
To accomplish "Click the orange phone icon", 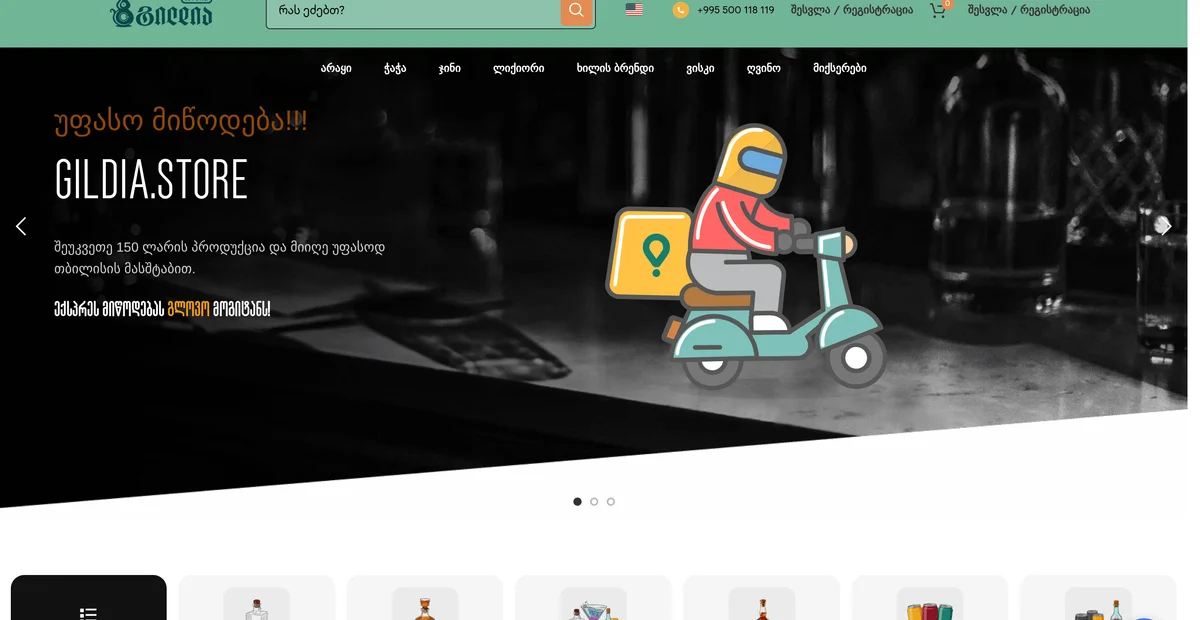I will [x=681, y=10].
